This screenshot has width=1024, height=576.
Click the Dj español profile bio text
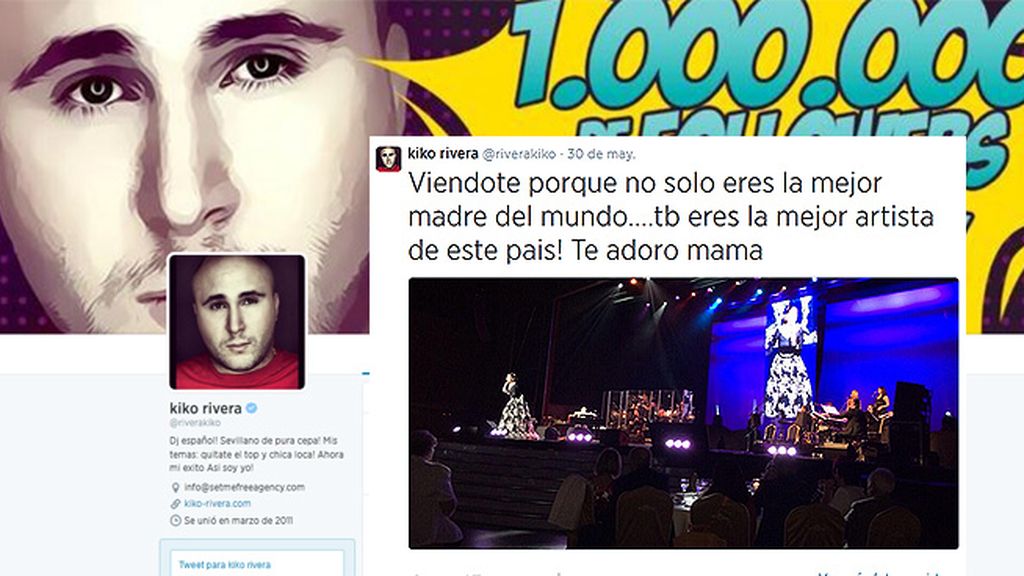tap(256, 454)
